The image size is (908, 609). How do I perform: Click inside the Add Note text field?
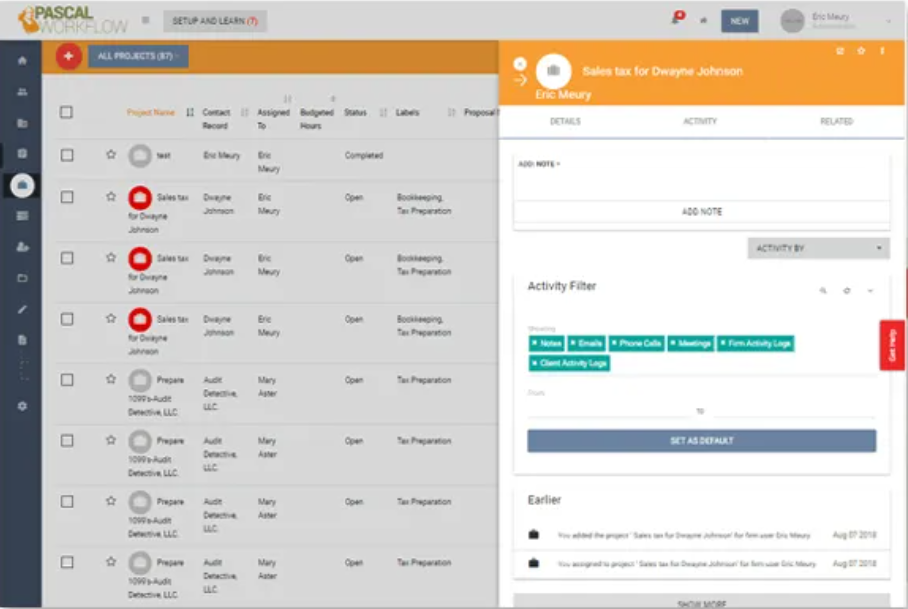[701, 184]
